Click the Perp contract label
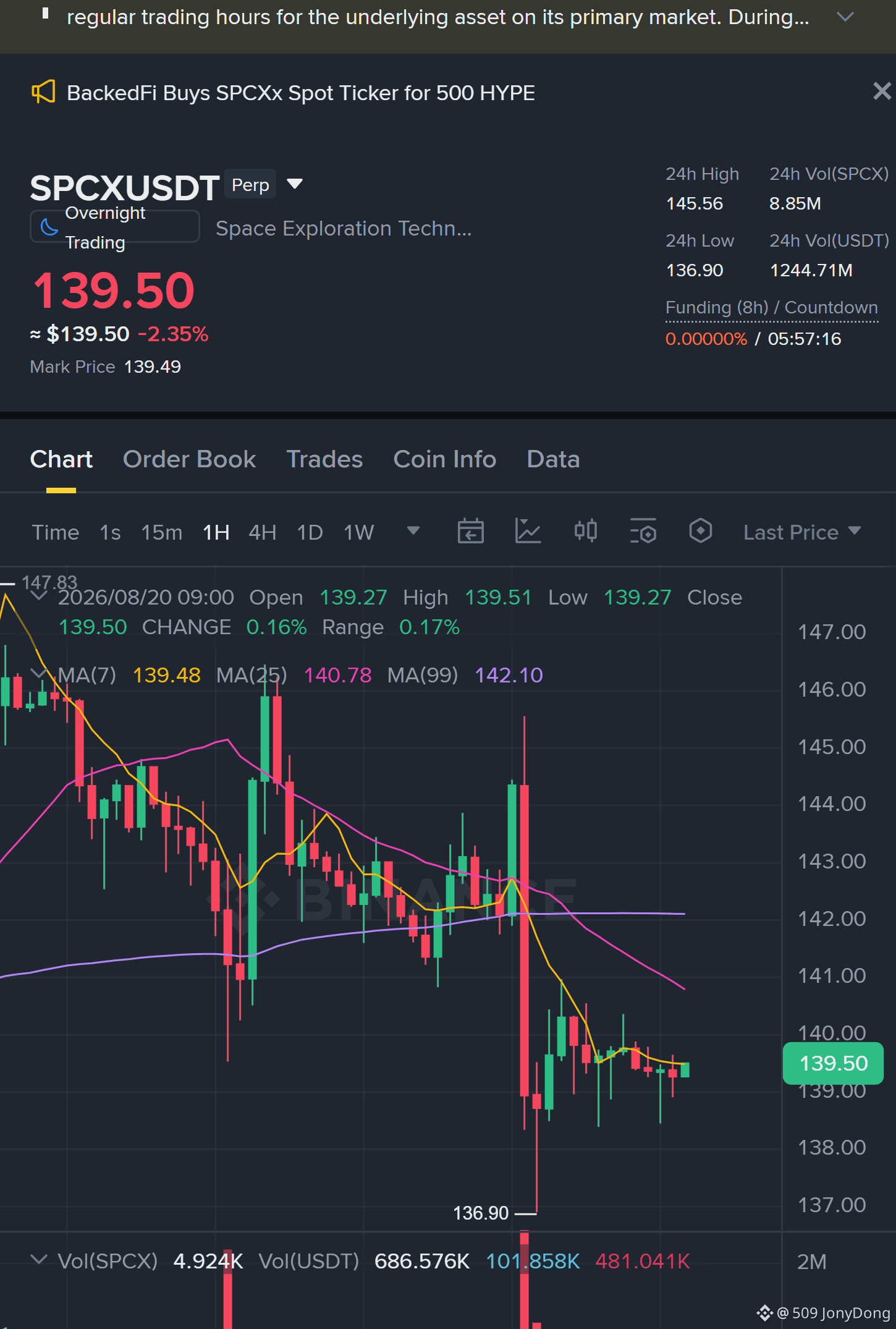The height and width of the screenshot is (1329, 896). [x=250, y=184]
